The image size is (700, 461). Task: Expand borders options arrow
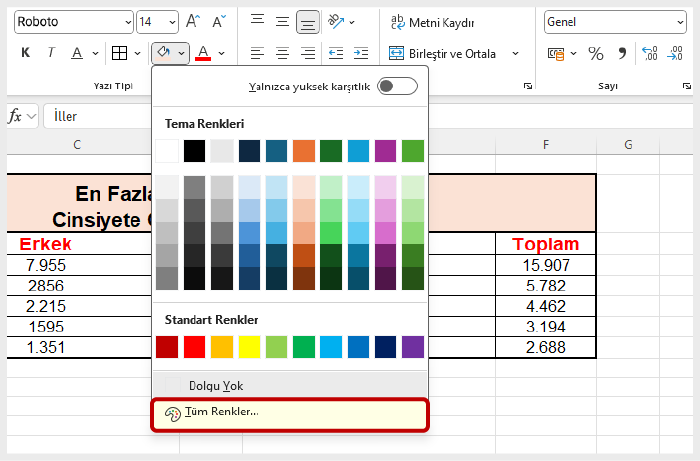click(x=138, y=54)
